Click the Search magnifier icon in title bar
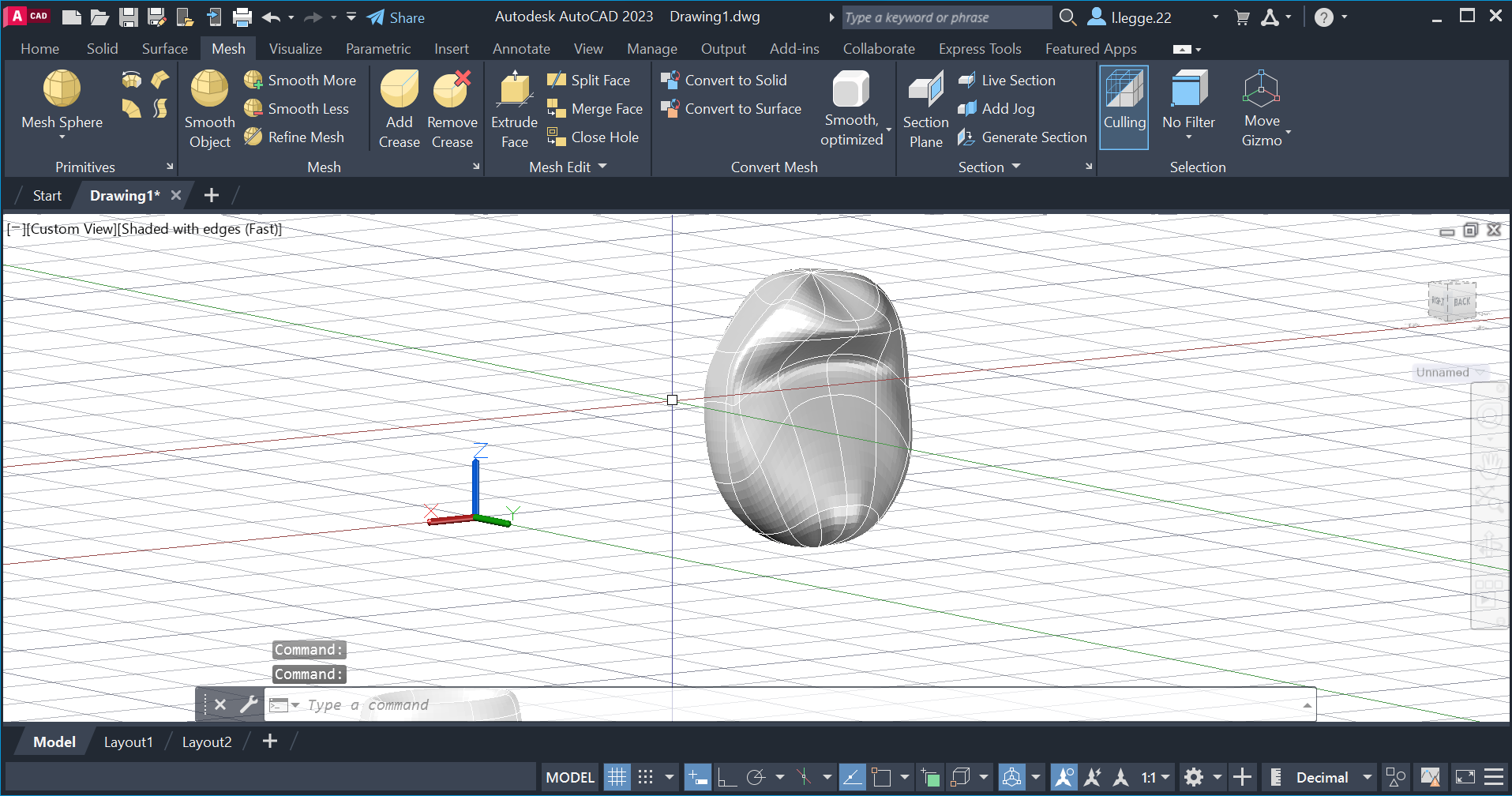Screen dimensions: 1512x796 pyautogui.click(x=1067, y=17)
